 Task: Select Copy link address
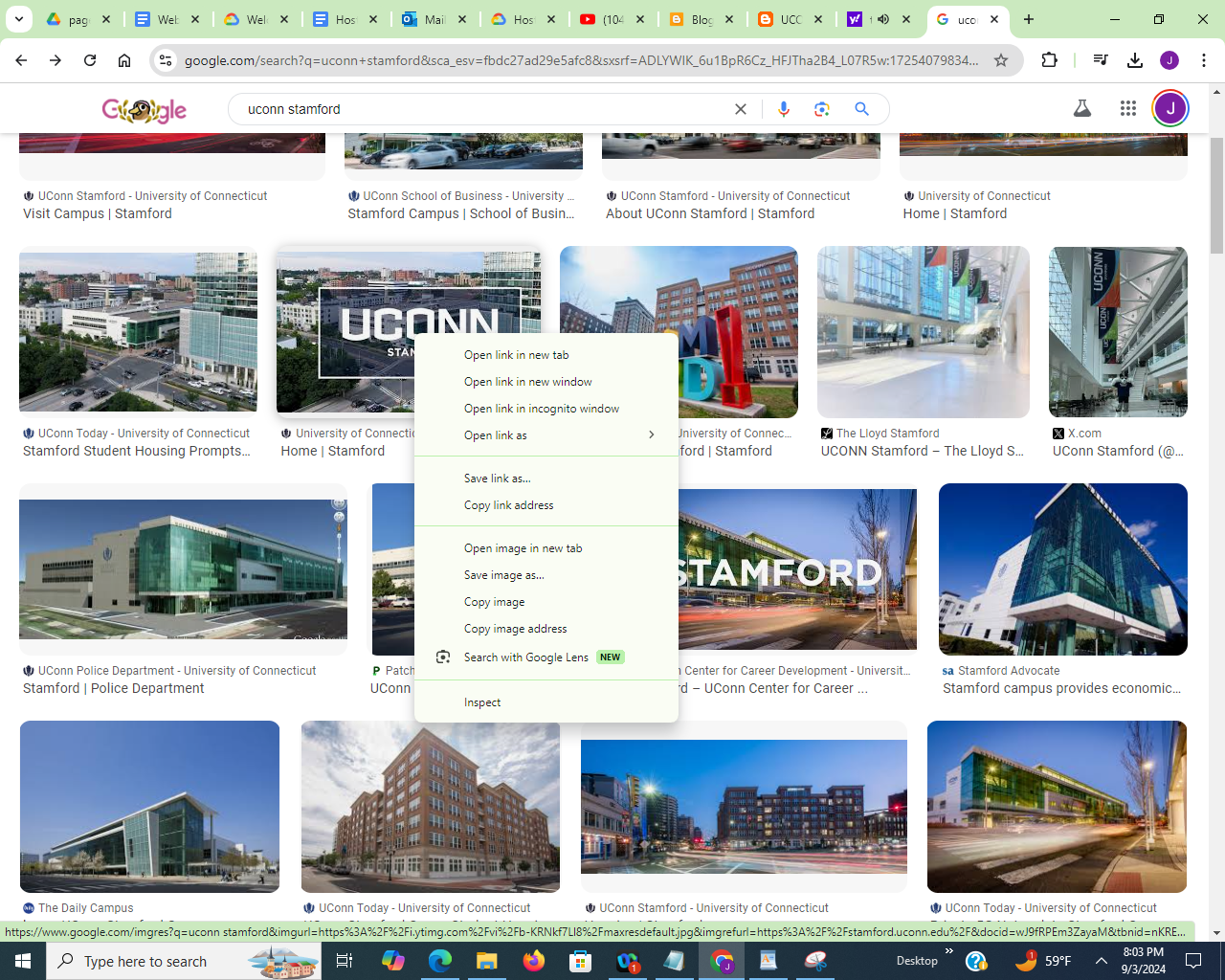(x=546, y=505)
